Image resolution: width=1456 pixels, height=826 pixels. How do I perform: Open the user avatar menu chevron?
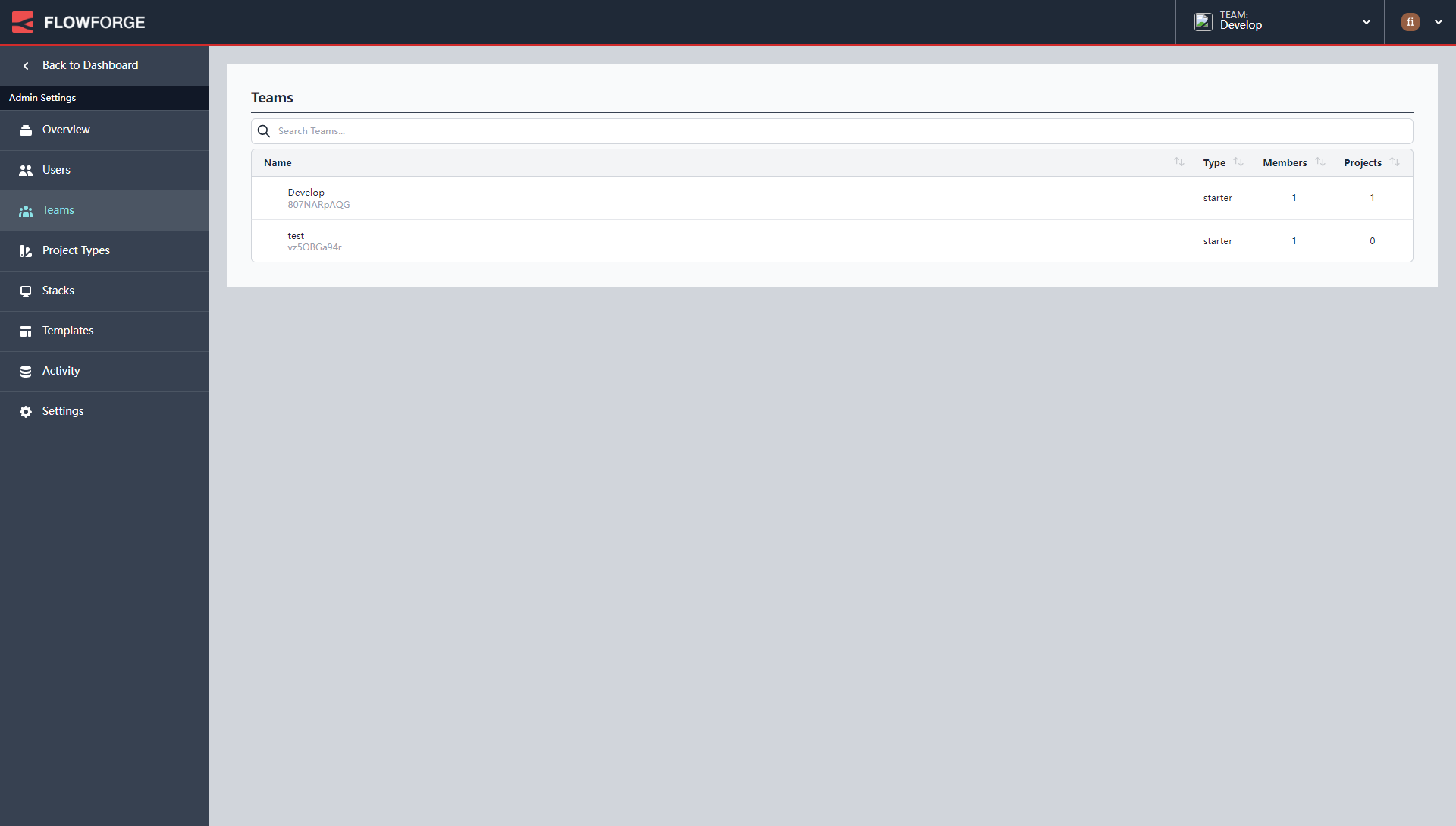pyautogui.click(x=1438, y=22)
